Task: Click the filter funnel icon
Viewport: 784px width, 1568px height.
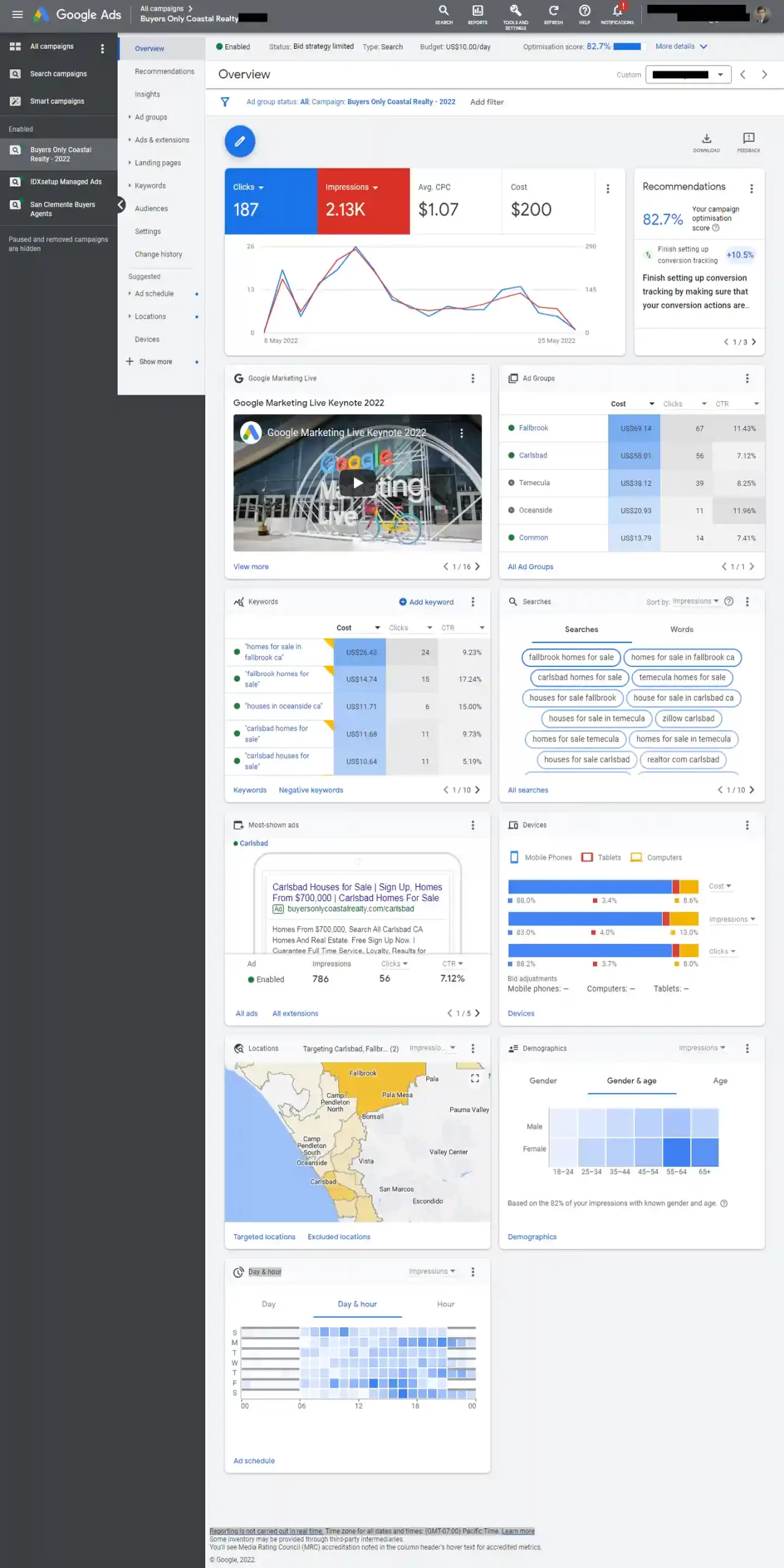Action: click(x=225, y=102)
